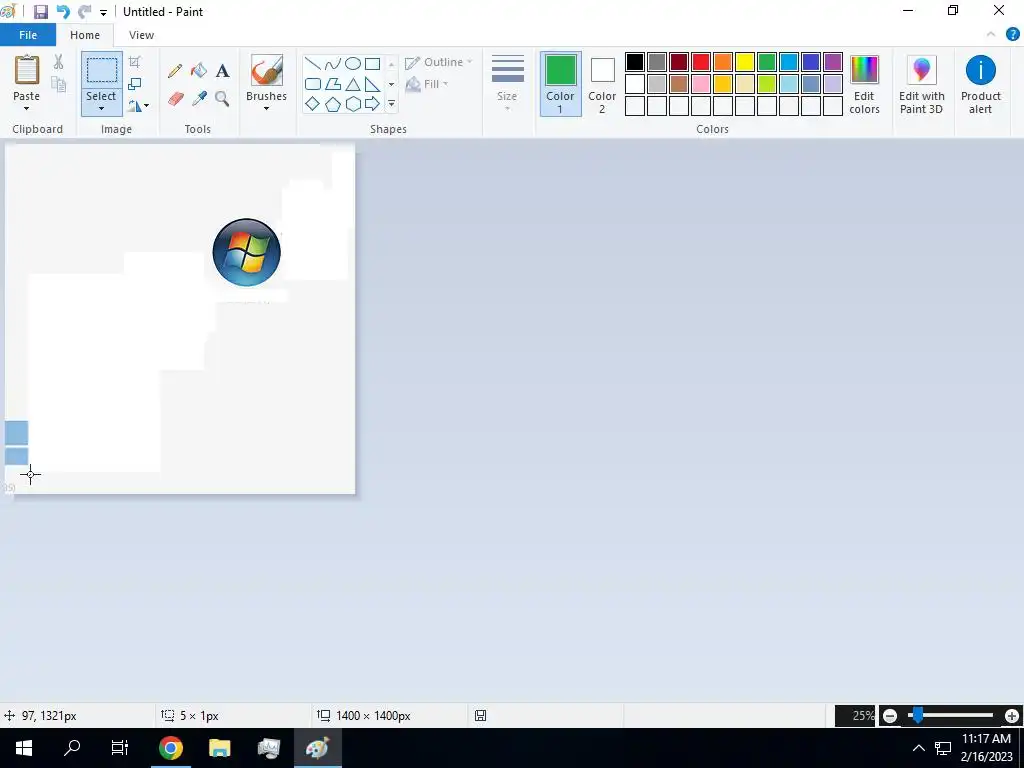This screenshot has height=768, width=1024.
Task: Pick the purple color swatch
Action: point(833,62)
